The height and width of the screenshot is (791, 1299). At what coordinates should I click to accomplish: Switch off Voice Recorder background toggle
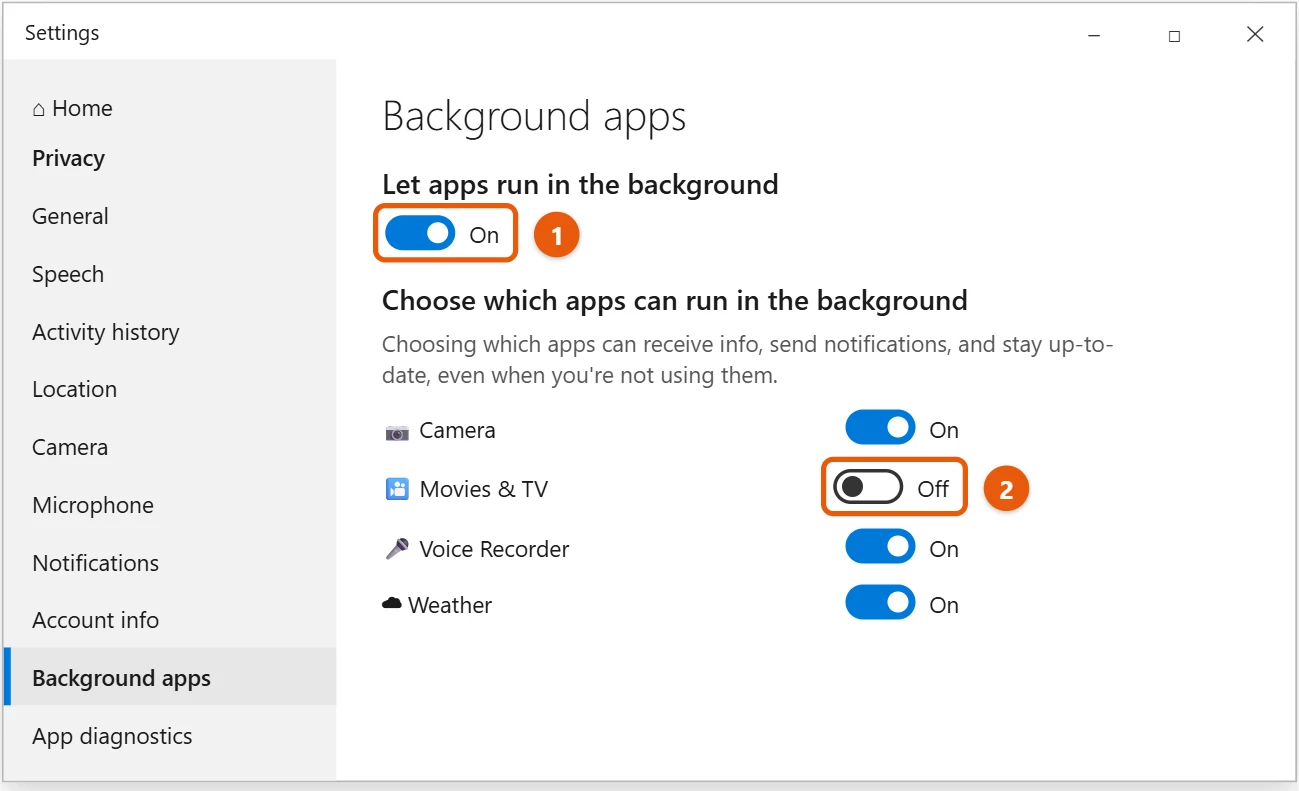click(880, 546)
